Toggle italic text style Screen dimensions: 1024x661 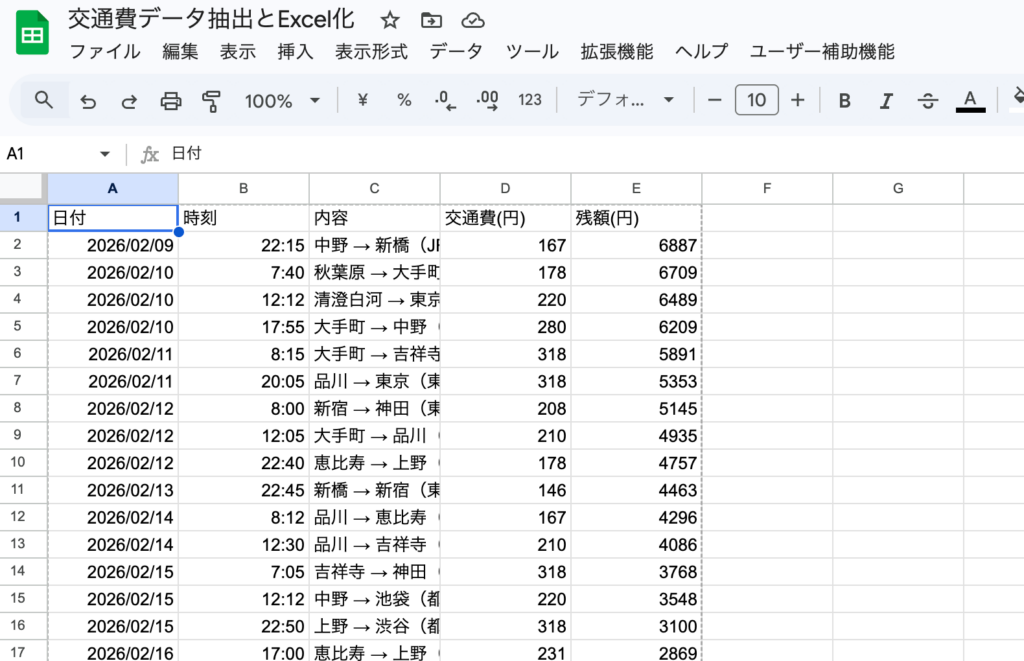[886, 100]
